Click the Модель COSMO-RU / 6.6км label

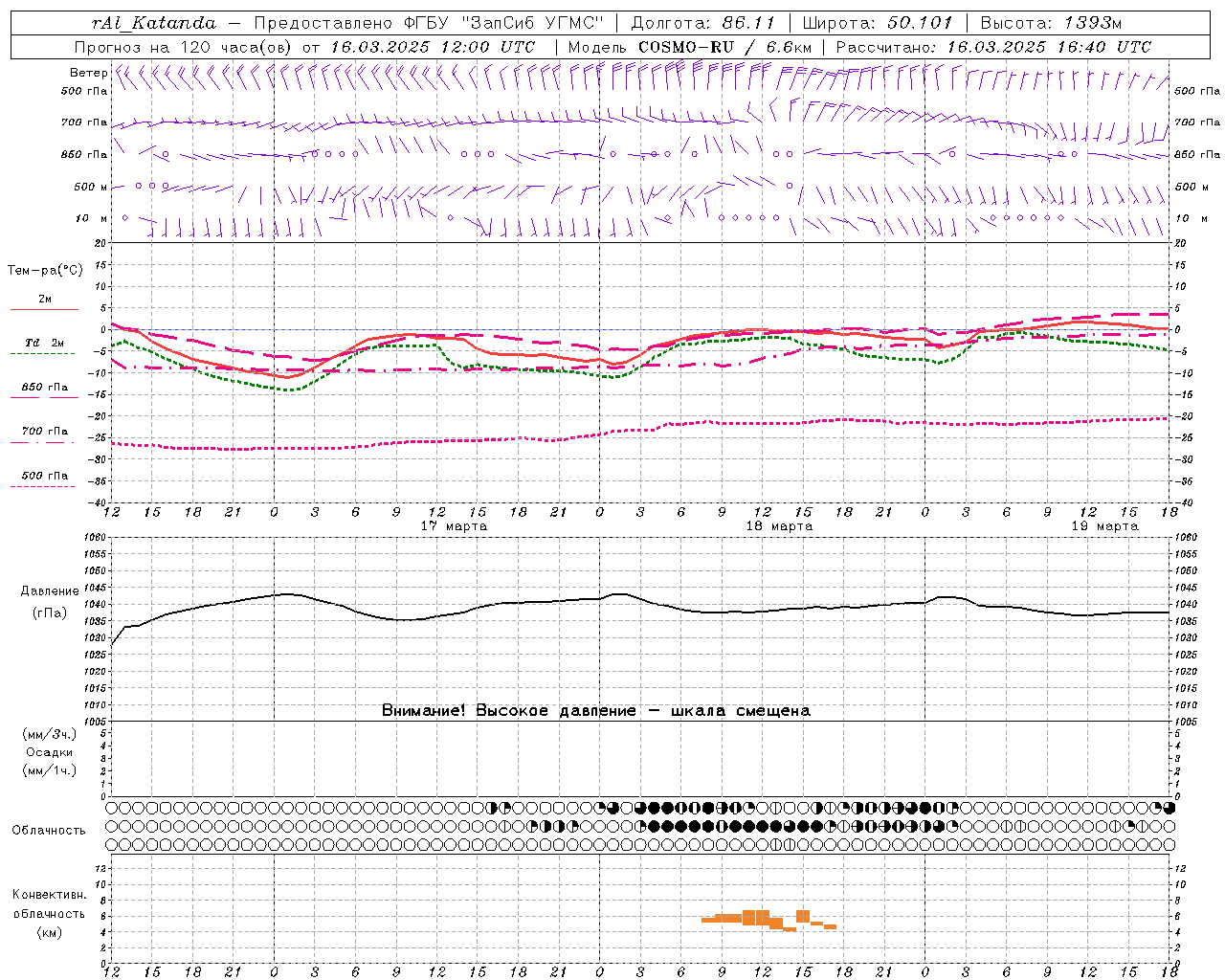(689, 47)
